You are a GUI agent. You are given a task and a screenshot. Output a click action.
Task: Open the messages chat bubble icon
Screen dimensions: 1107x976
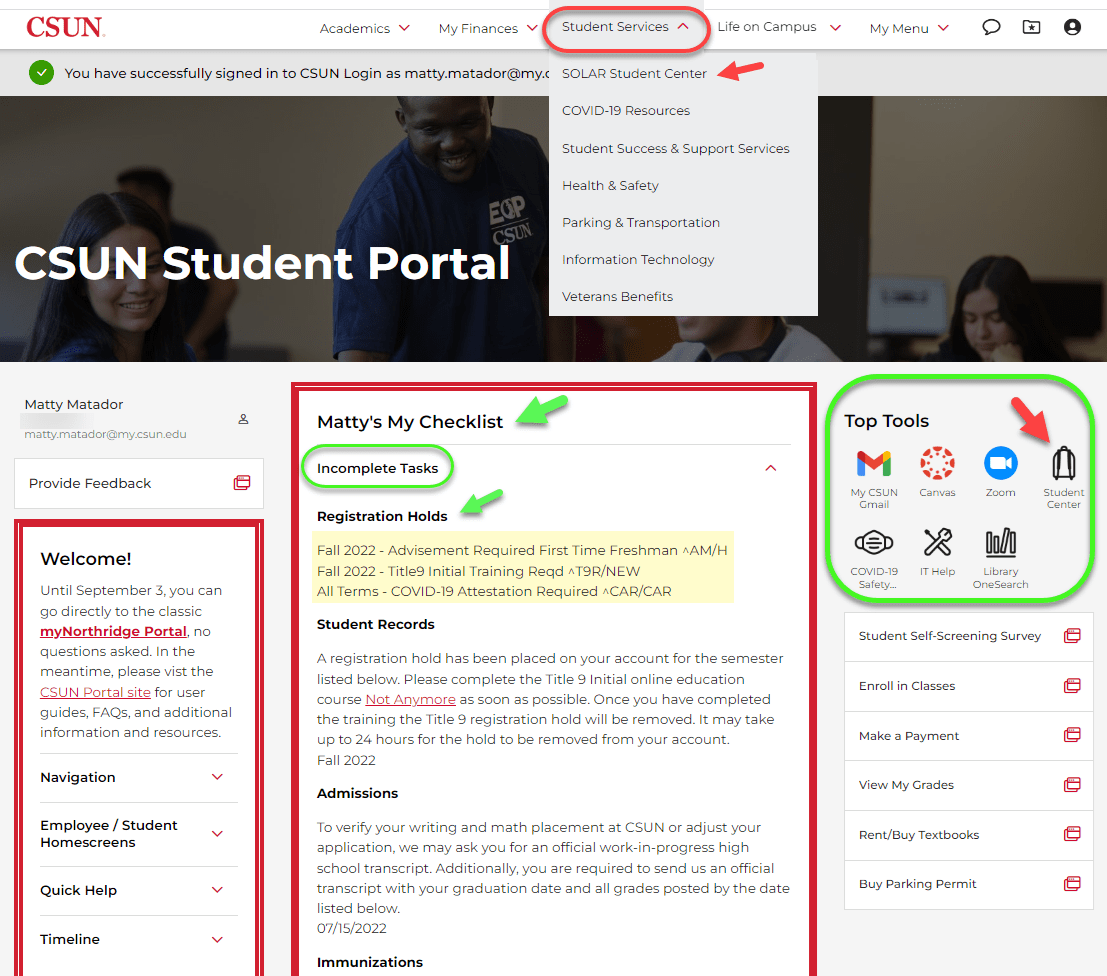[991, 28]
